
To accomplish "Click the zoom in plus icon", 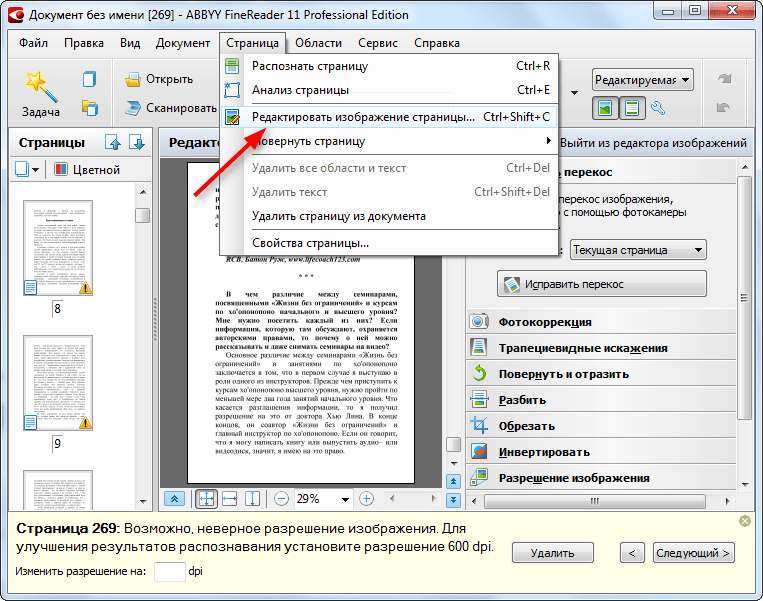I will click(x=366, y=498).
